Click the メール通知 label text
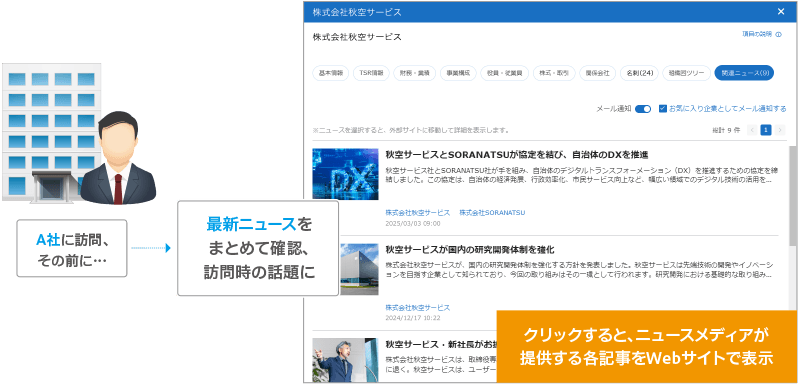 614,109
